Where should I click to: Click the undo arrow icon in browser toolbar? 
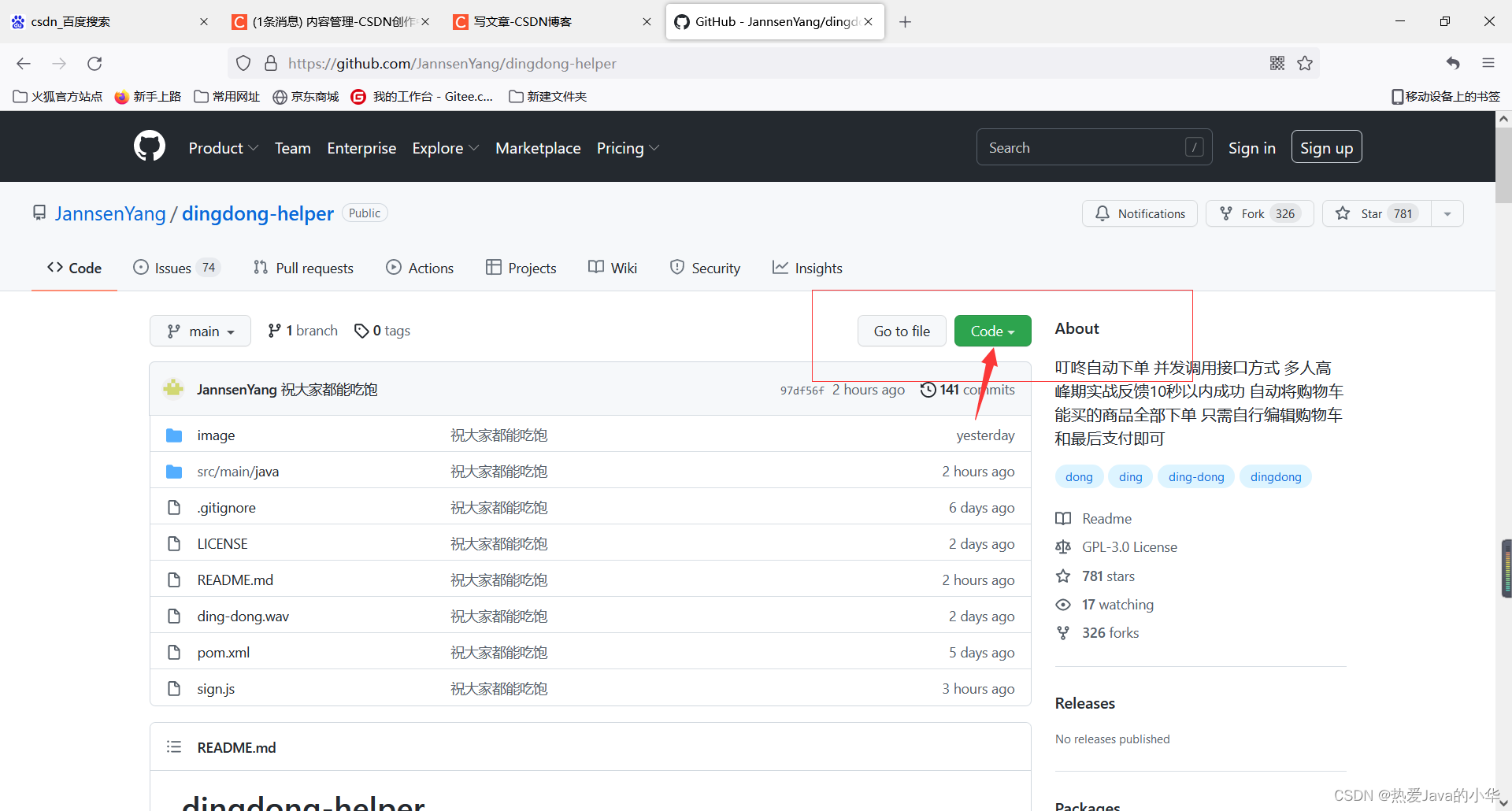click(1453, 63)
